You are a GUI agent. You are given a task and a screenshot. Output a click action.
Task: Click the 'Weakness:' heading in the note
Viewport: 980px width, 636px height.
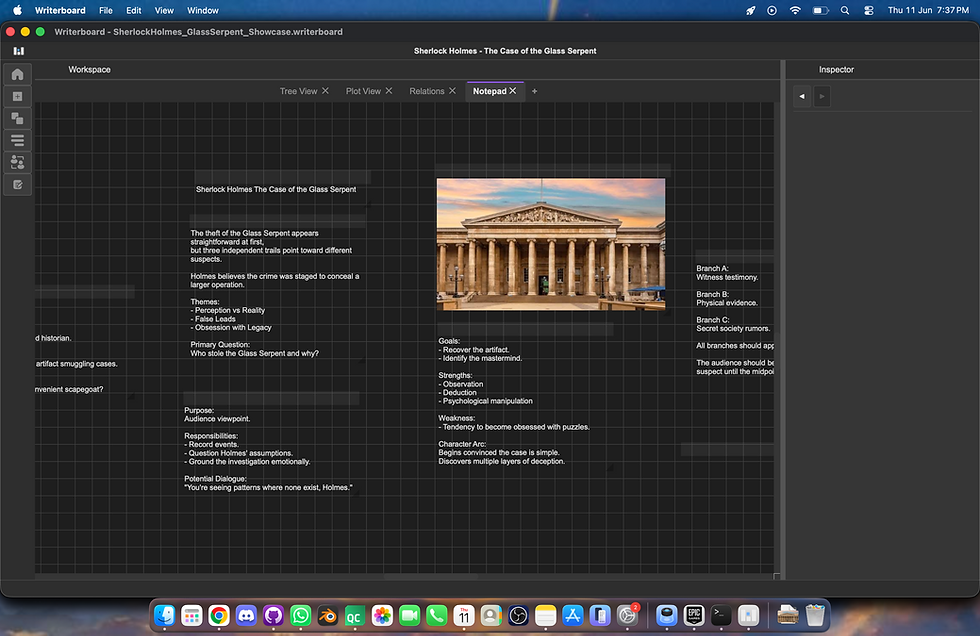tap(457, 418)
